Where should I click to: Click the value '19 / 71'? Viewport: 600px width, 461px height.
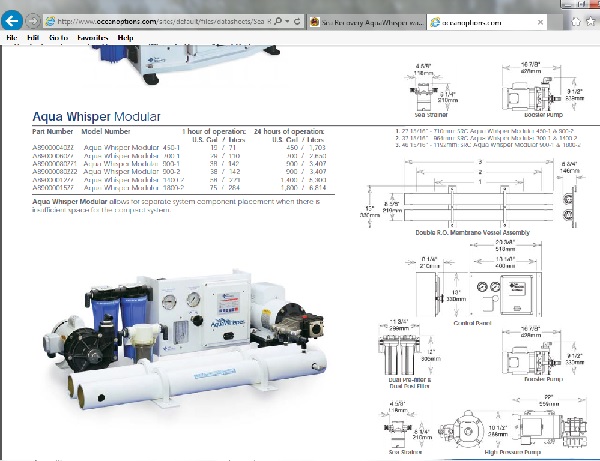click(223, 147)
